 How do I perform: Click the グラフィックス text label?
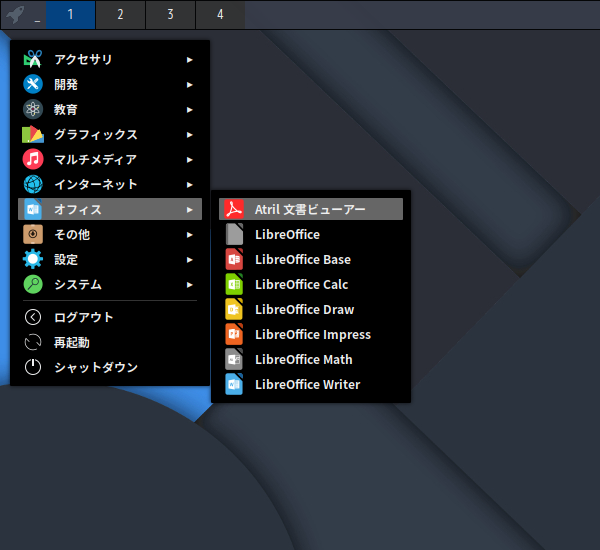pyautogui.click(x=96, y=134)
